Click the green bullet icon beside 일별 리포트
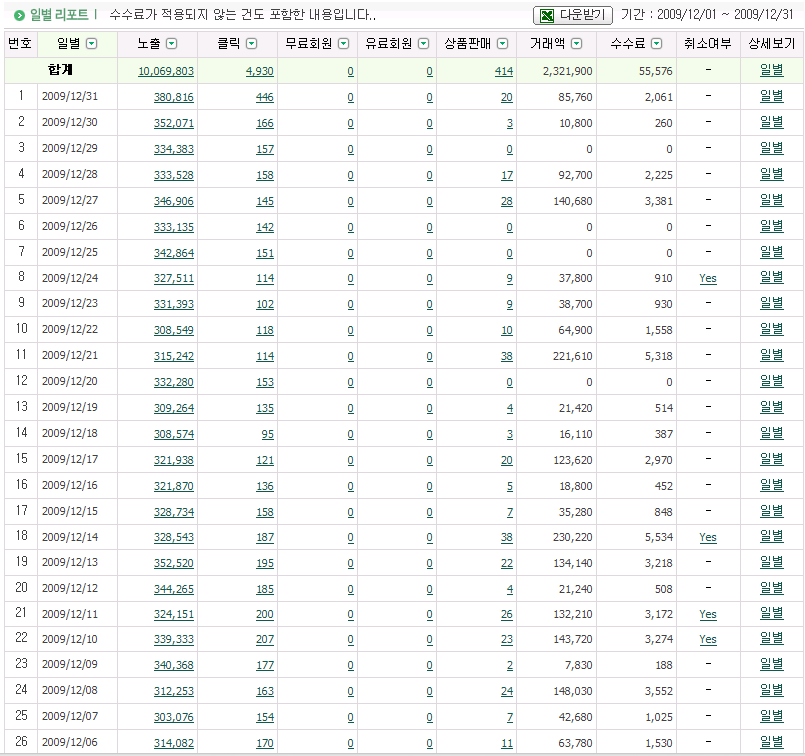Viewport: 805px width, 756px height. pyautogui.click(x=18, y=16)
